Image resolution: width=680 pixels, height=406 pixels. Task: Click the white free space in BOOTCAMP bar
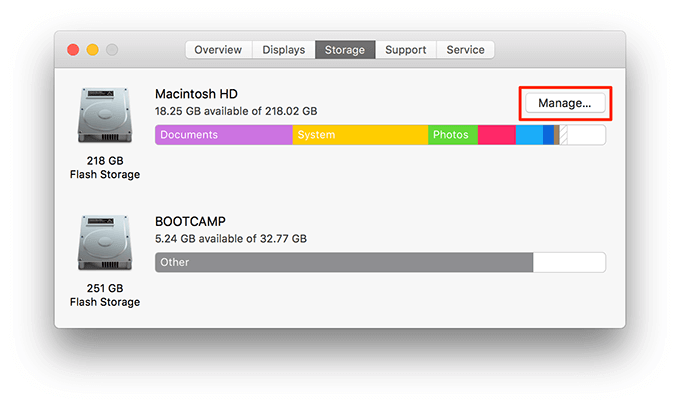pyautogui.click(x=569, y=263)
